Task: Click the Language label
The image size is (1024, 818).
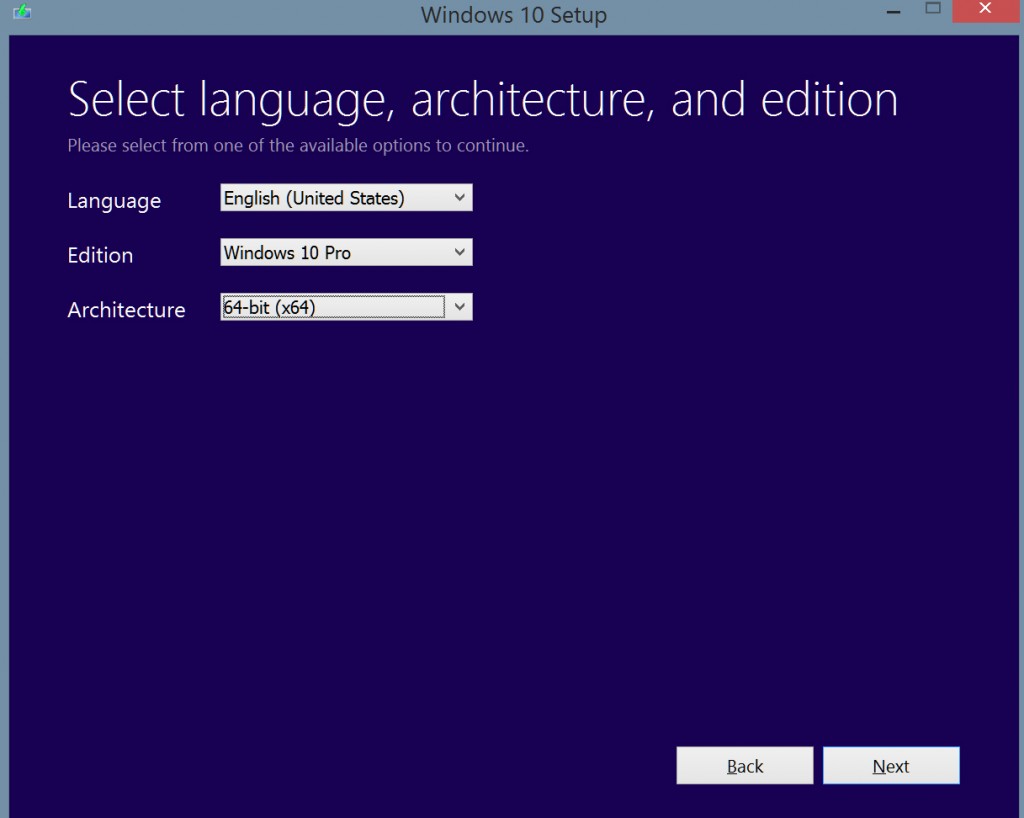Action: 114,201
